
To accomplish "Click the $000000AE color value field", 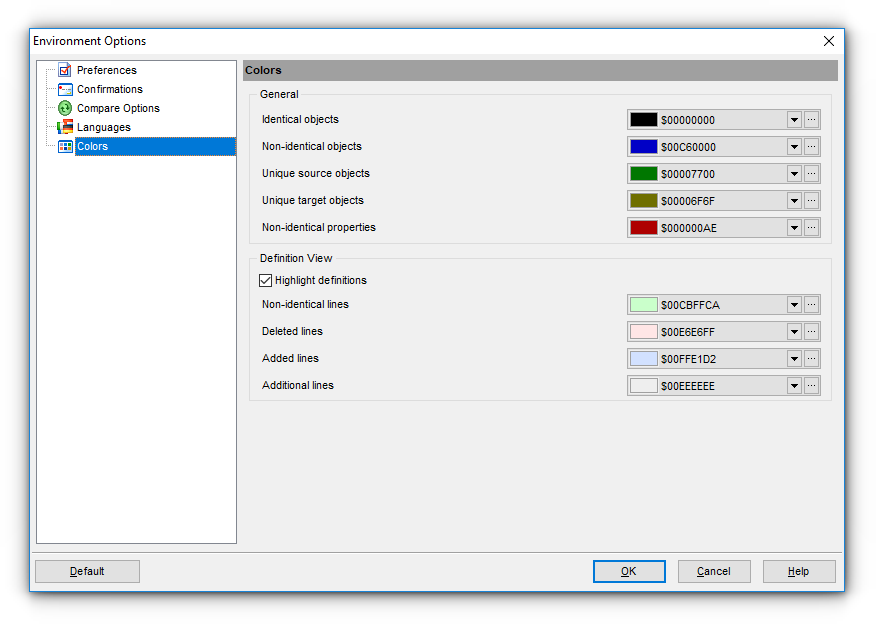I will pyautogui.click(x=722, y=228).
